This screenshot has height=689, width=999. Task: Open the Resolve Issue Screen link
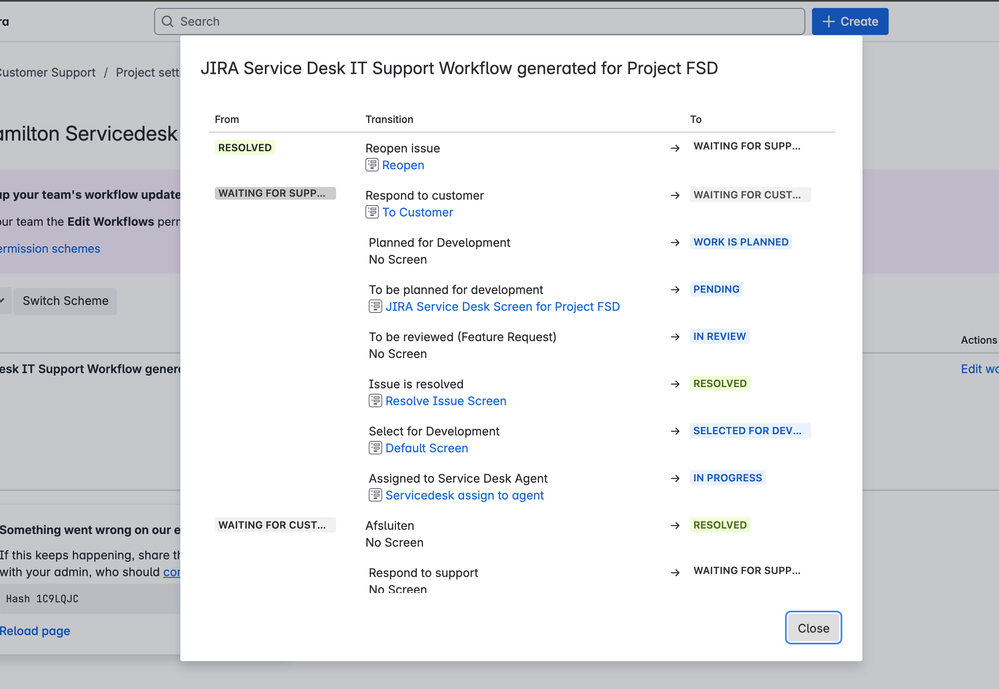click(x=445, y=401)
